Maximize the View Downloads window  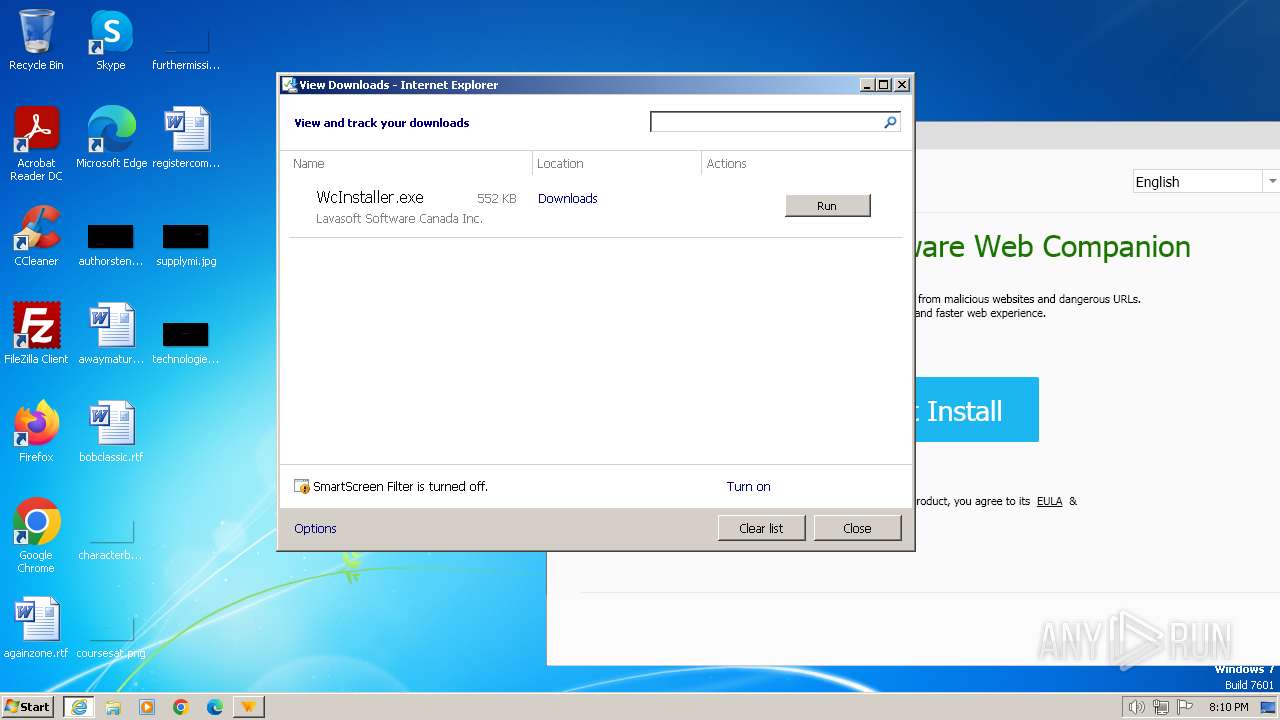coord(884,85)
